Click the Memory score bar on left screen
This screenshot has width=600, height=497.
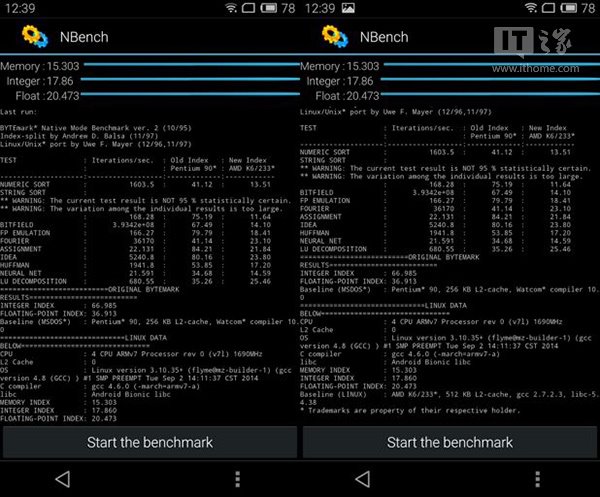192,65
